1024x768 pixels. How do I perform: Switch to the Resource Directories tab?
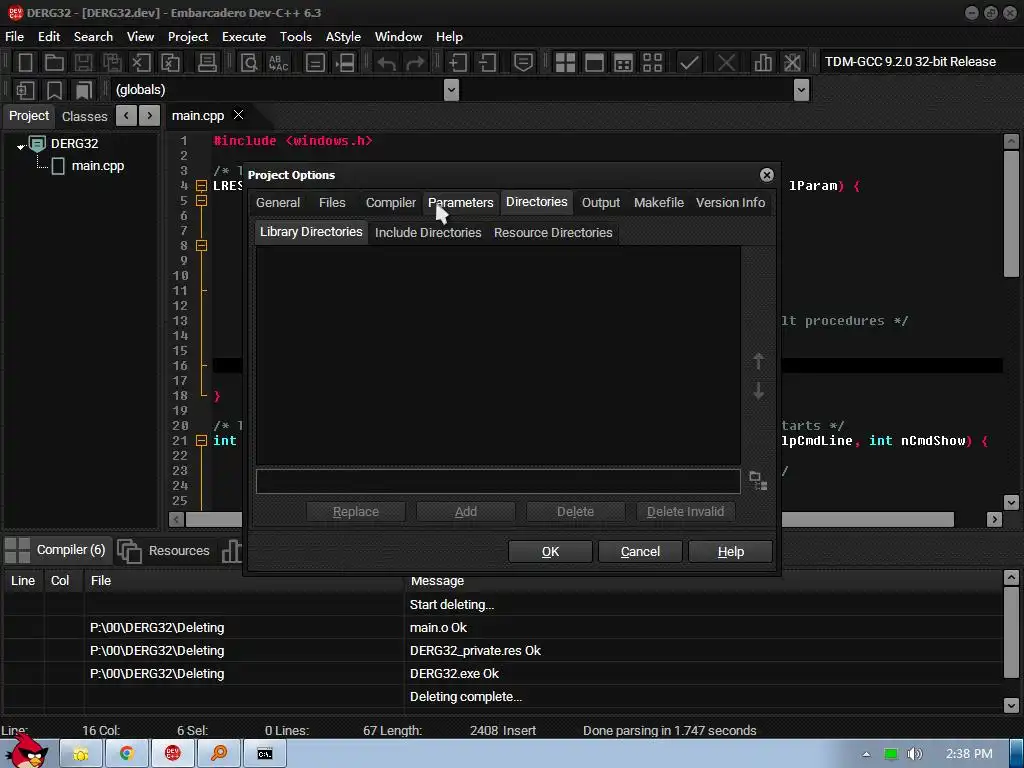point(552,232)
